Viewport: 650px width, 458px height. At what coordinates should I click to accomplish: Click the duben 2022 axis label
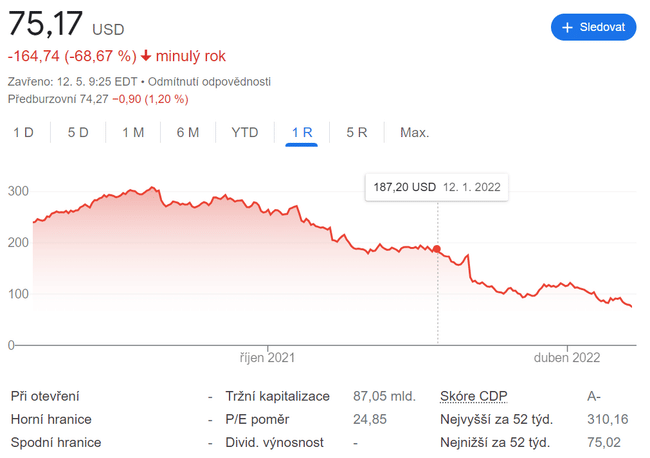click(x=566, y=357)
